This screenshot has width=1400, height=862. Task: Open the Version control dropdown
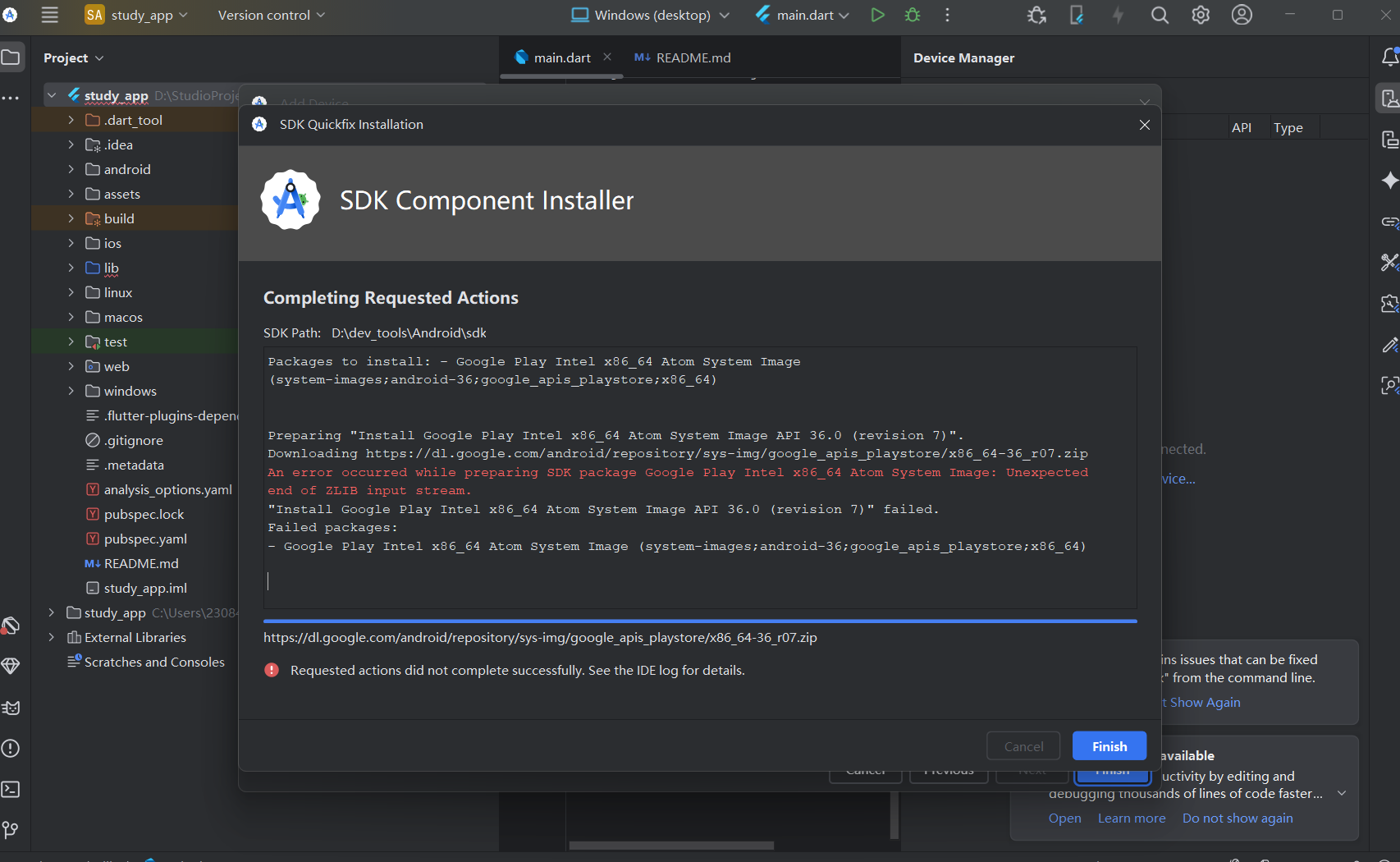coord(272,15)
